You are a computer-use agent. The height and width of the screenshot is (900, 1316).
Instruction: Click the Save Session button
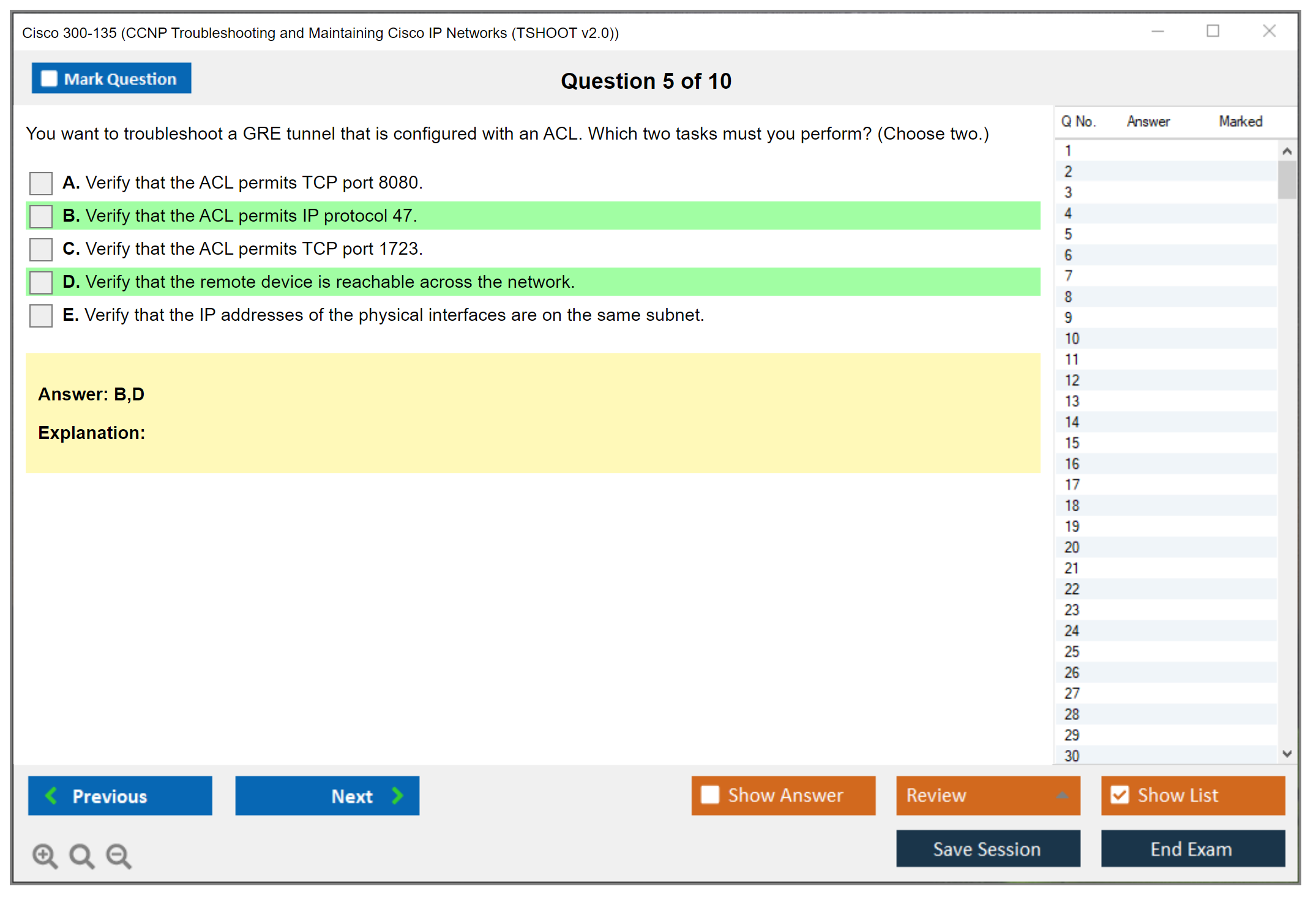tap(987, 849)
